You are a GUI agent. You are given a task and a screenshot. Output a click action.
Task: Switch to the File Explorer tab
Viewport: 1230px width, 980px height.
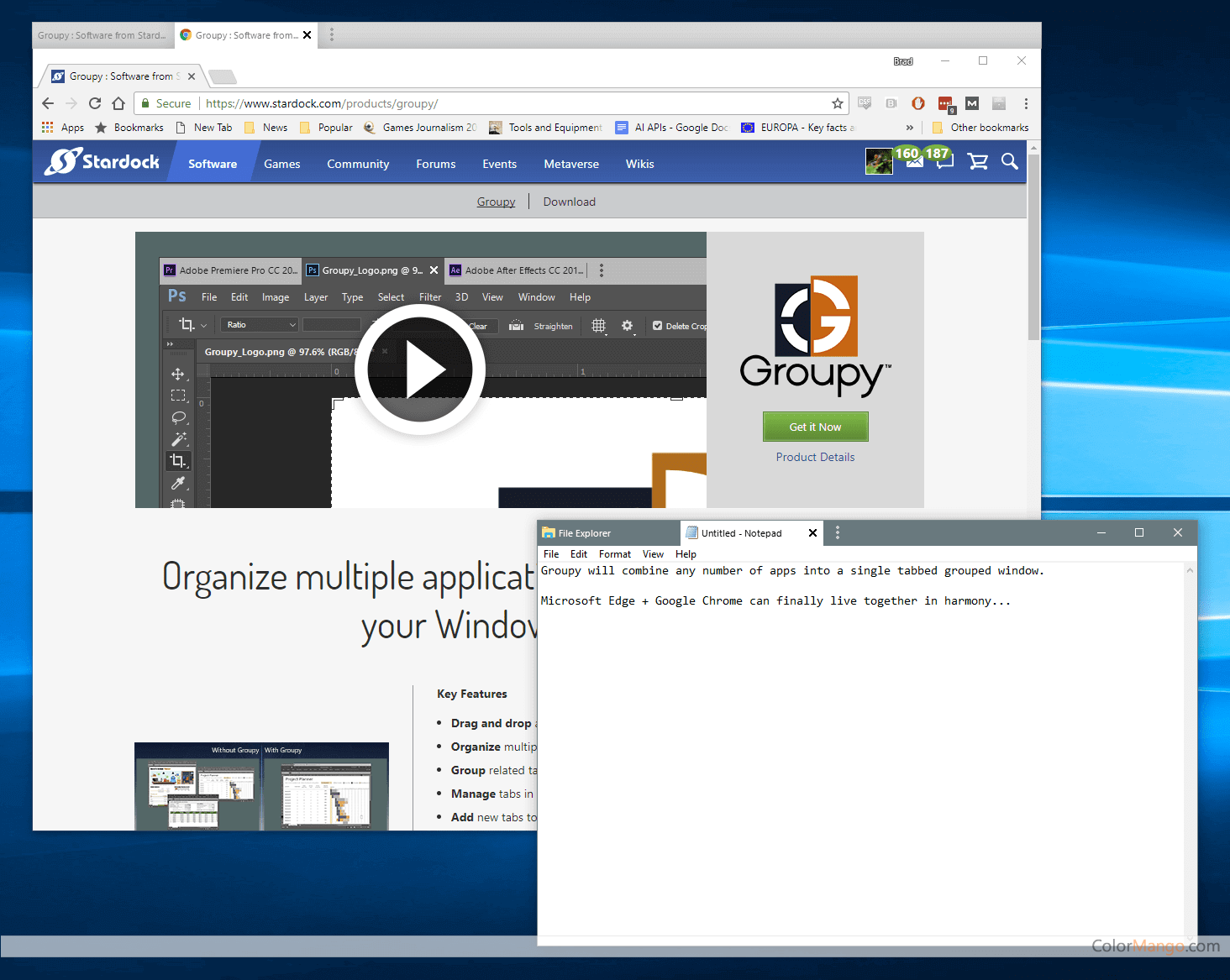[x=608, y=533]
